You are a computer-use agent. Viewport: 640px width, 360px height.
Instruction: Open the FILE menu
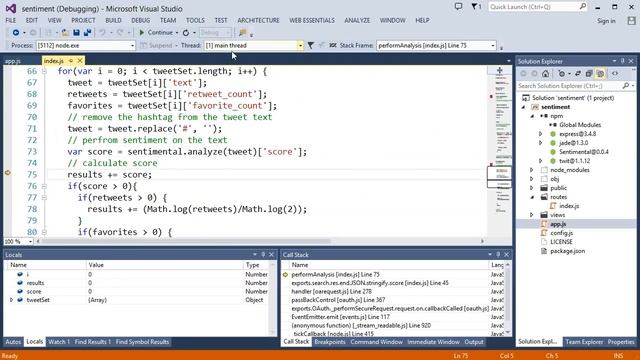[x=11, y=20]
